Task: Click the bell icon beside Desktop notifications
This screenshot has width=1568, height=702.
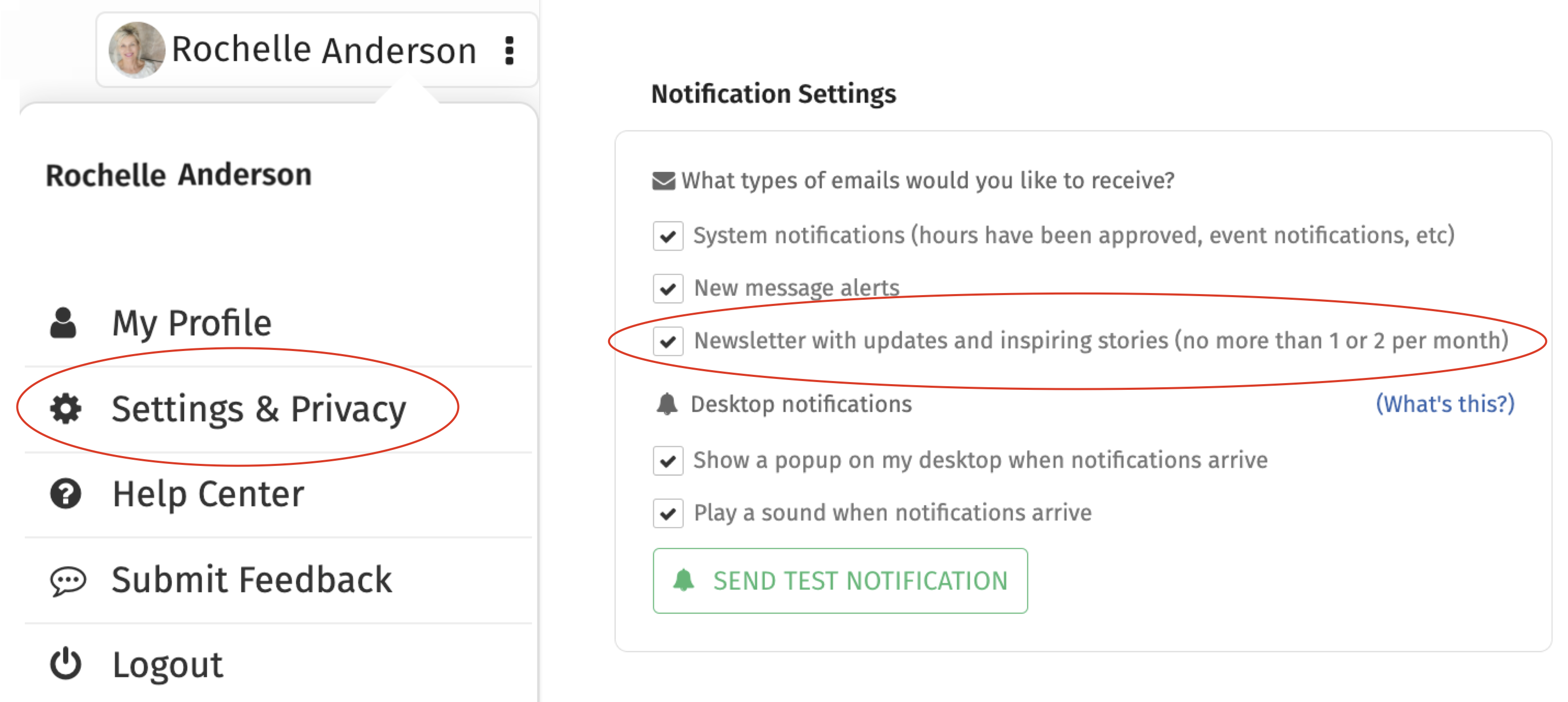Action: [667, 404]
